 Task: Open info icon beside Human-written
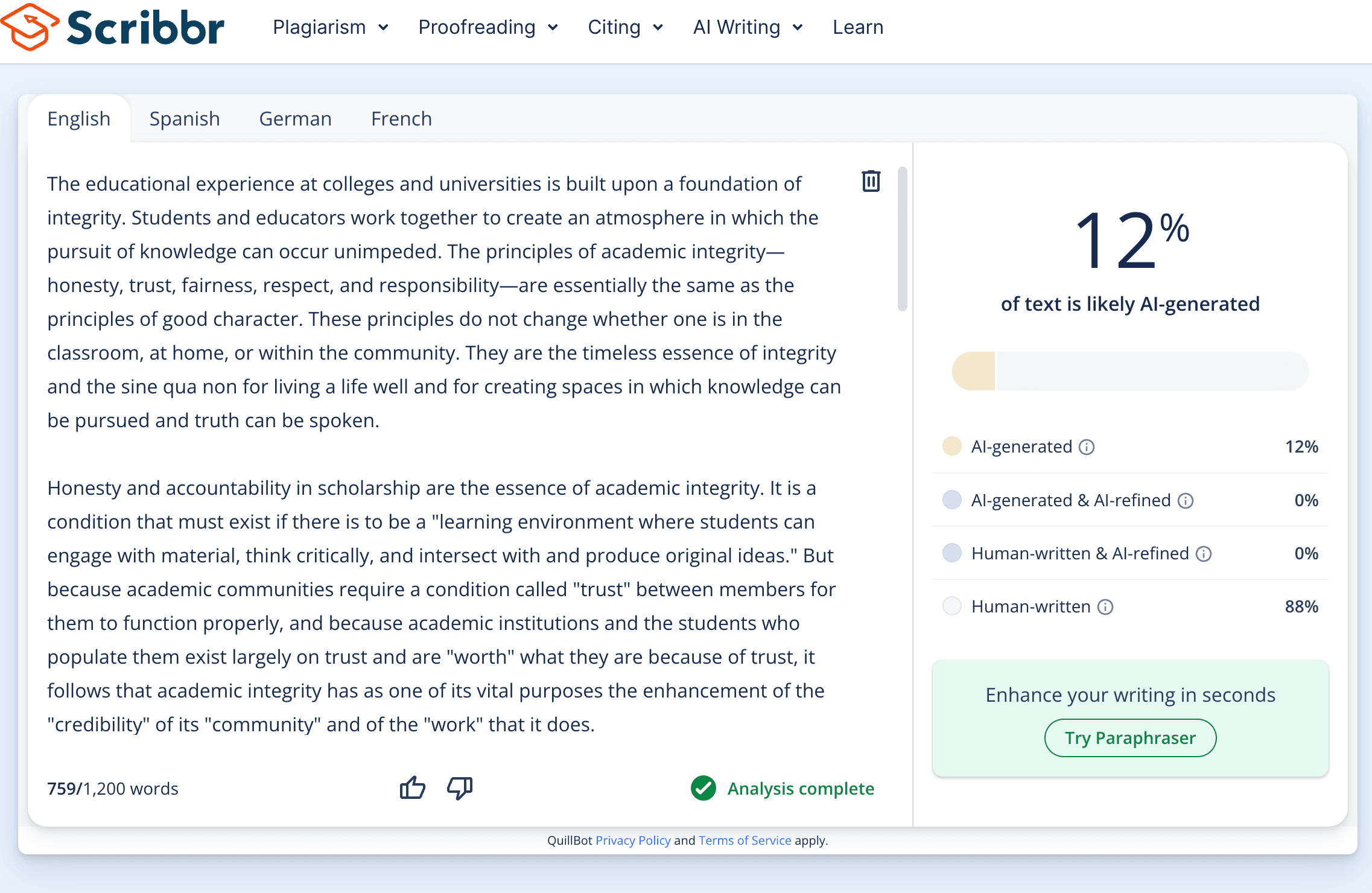[x=1105, y=607]
